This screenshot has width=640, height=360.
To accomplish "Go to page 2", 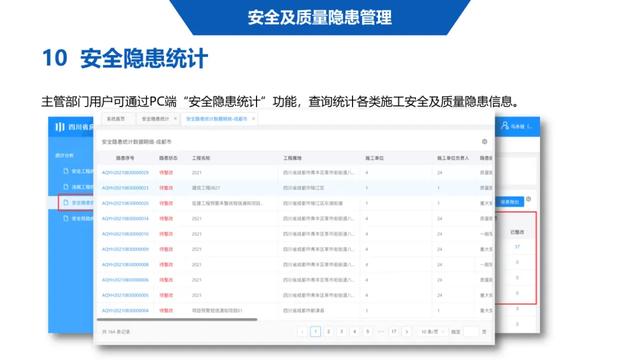I will point(329,332).
